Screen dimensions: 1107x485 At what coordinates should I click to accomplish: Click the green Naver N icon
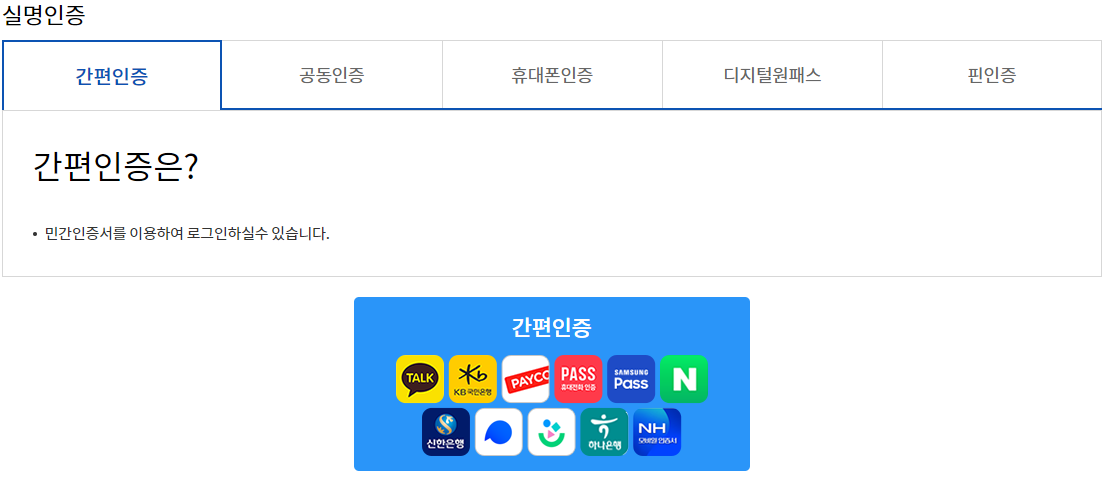(x=684, y=379)
